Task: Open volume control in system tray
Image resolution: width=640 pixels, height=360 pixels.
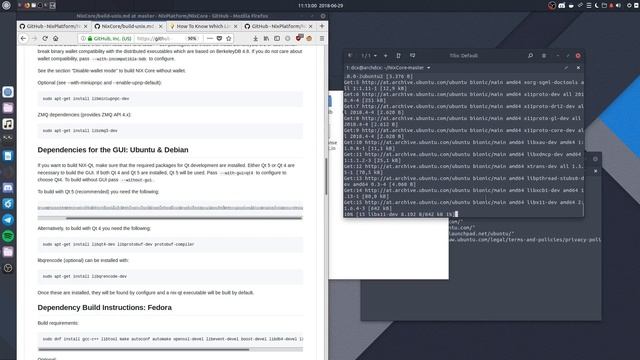Action: pyautogui.click(x=618, y=5)
